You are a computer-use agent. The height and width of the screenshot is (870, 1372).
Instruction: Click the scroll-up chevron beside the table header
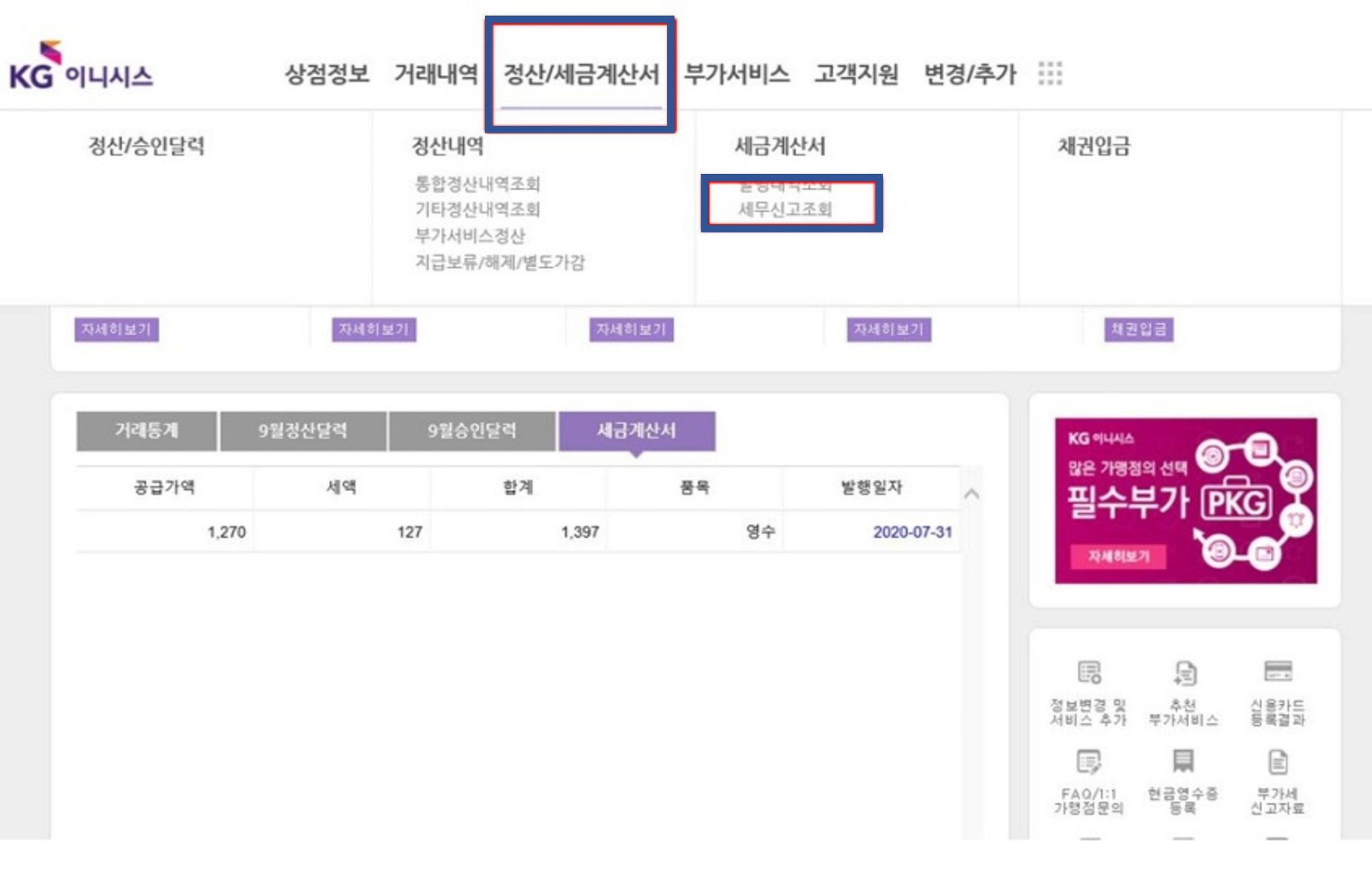[x=971, y=494]
